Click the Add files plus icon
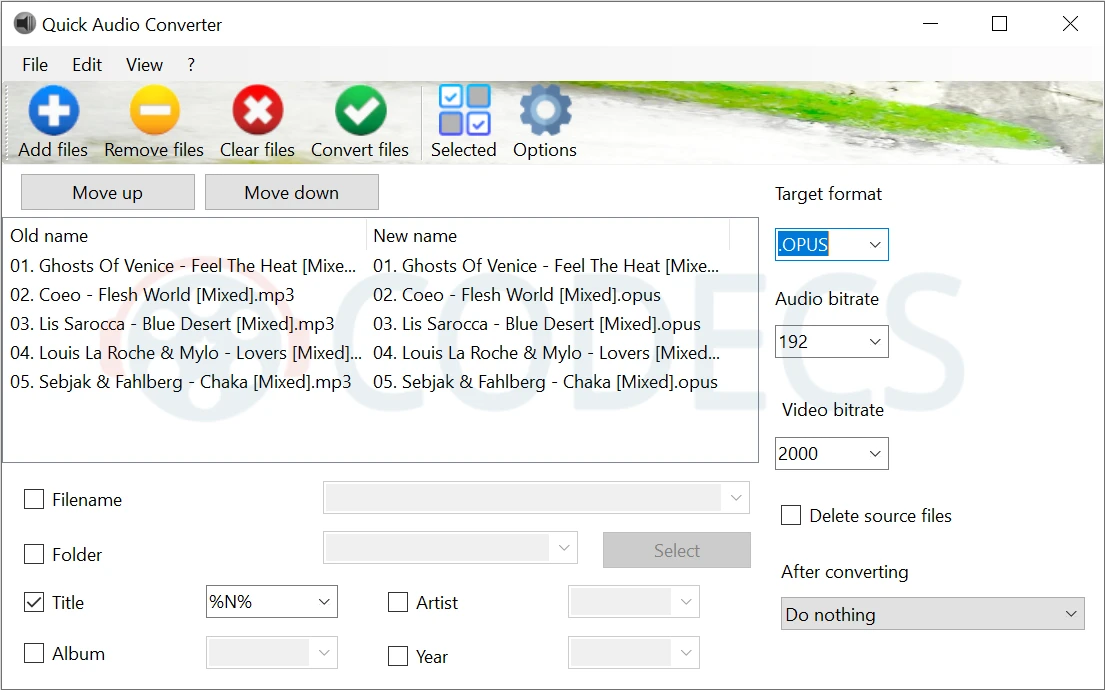Screen dimensions: 1105x690 [x=53, y=111]
